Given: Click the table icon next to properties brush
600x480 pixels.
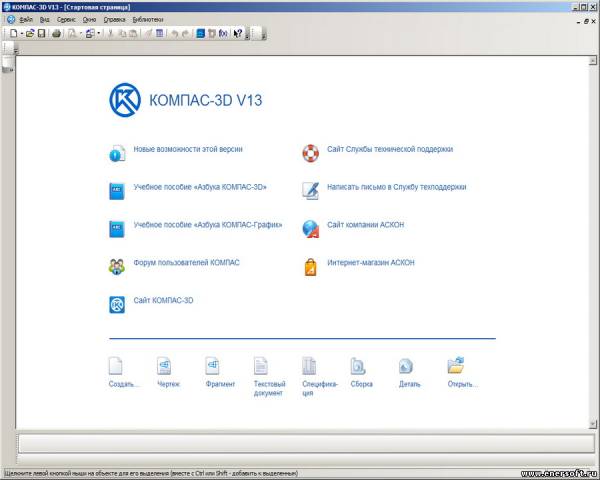Looking at the screenshot, I should (160, 34).
